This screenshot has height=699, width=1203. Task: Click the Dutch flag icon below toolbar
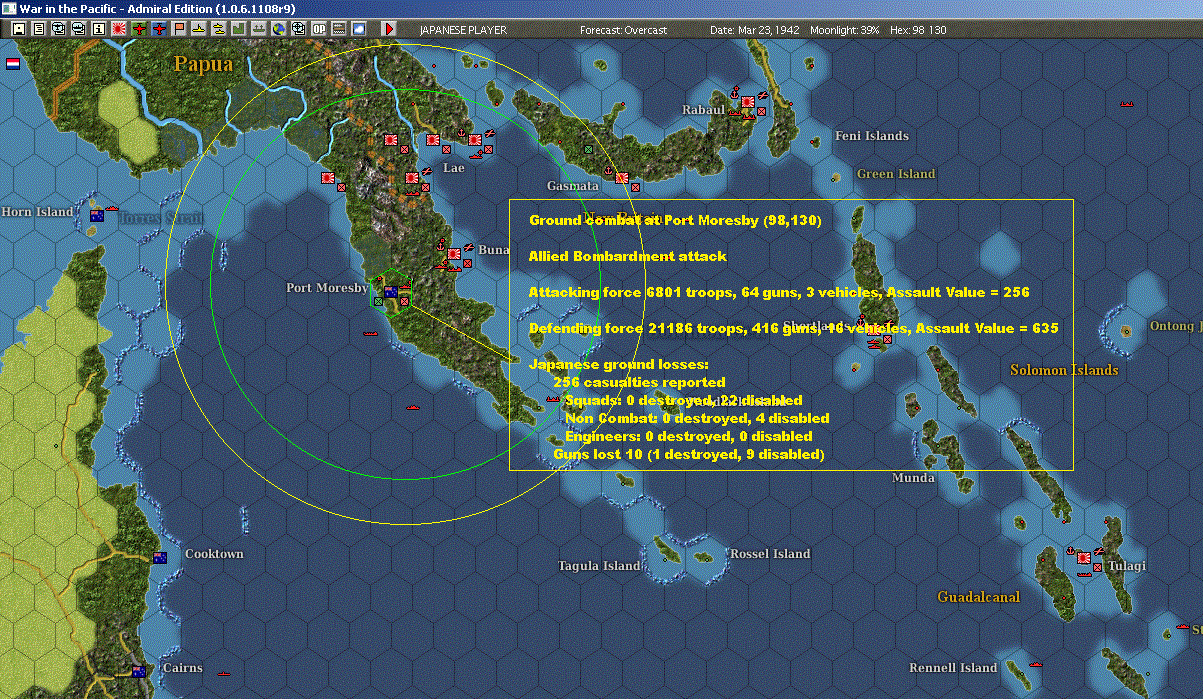(13, 64)
